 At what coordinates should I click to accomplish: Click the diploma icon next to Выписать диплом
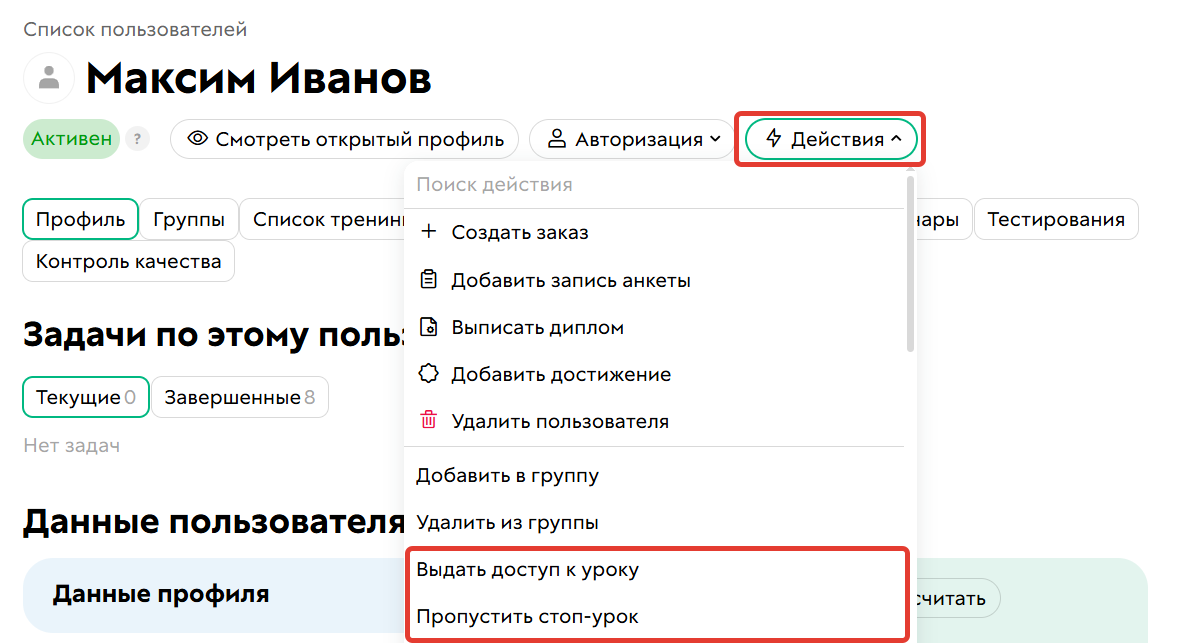pos(430,326)
